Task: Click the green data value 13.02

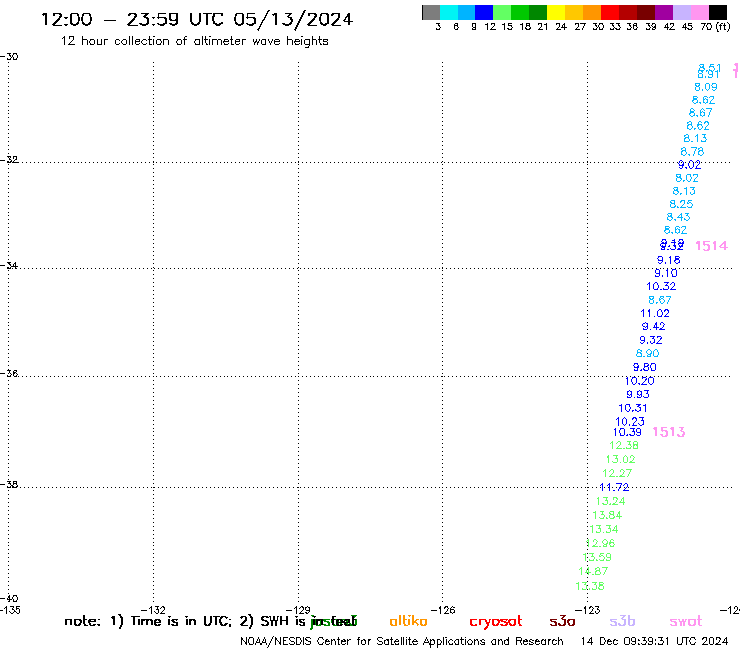Action: click(621, 459)
